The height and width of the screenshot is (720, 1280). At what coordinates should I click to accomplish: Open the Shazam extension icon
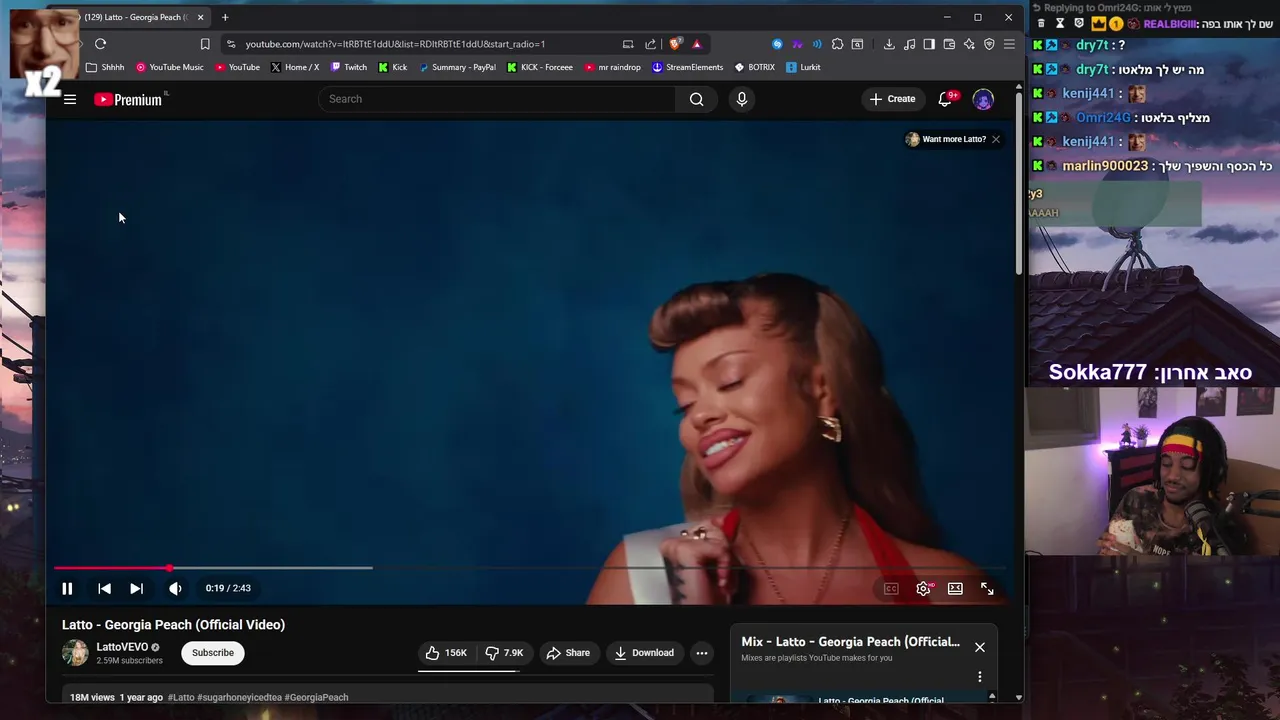pos(777,44)
